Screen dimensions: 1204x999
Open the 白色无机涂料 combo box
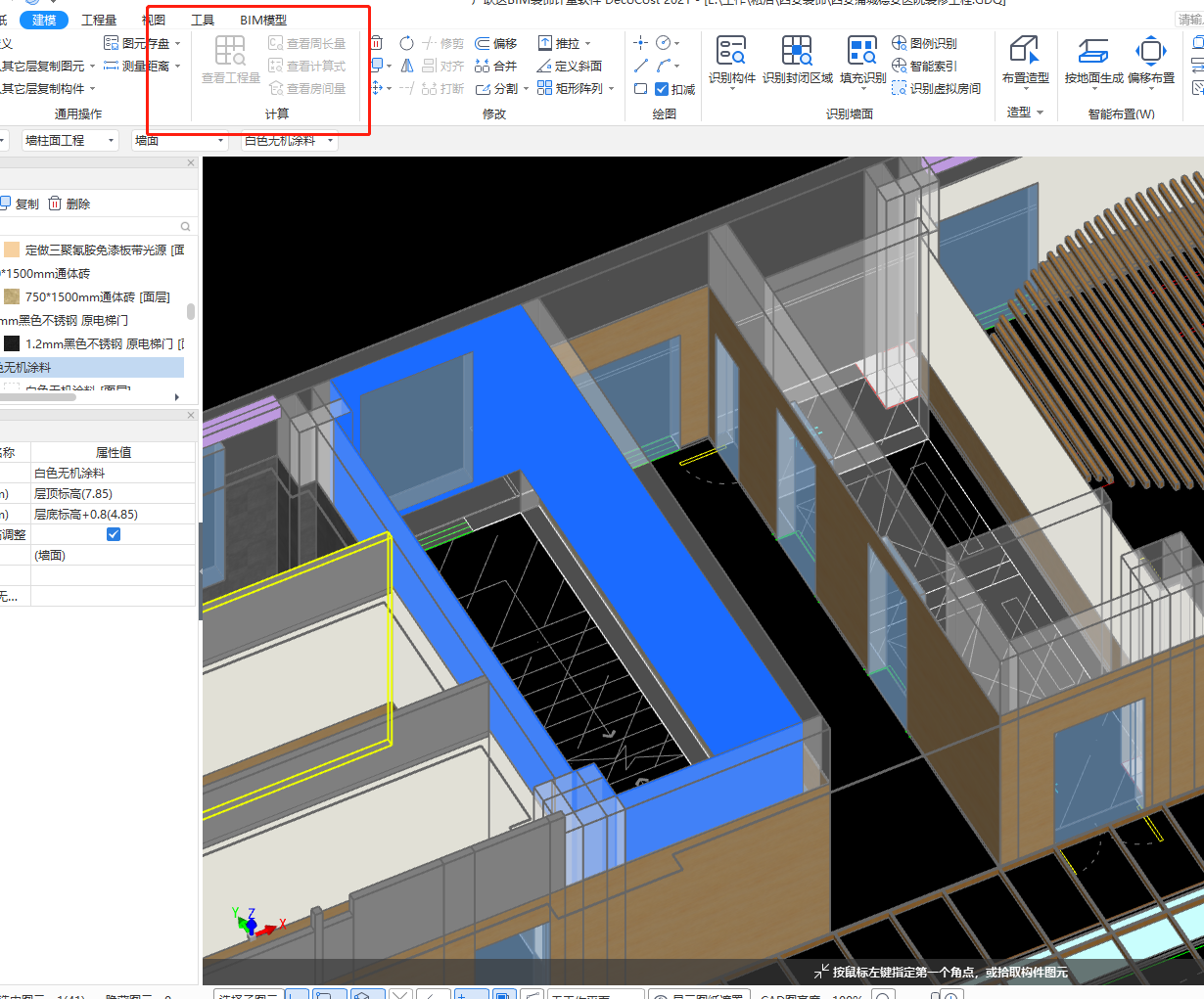[289, 141]
